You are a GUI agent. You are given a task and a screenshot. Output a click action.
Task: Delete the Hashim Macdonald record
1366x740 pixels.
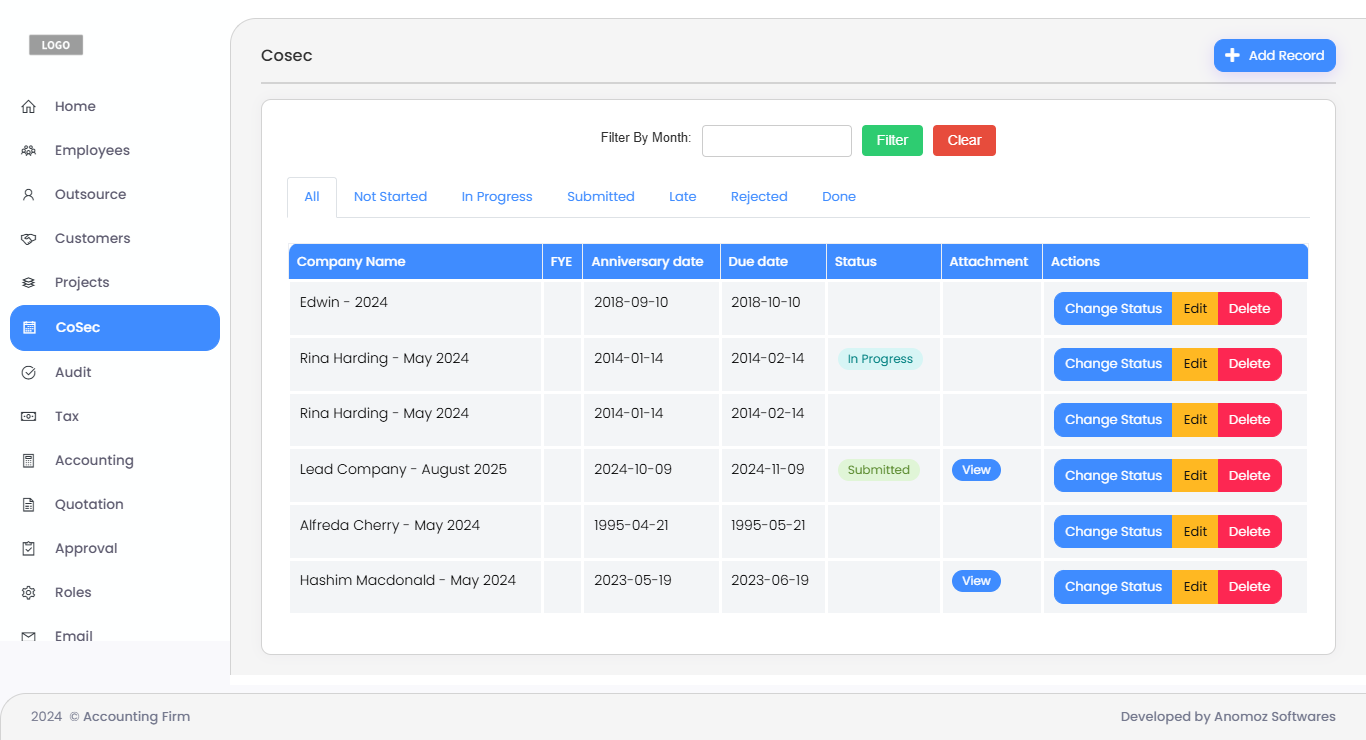click(x=1249, y=587)
